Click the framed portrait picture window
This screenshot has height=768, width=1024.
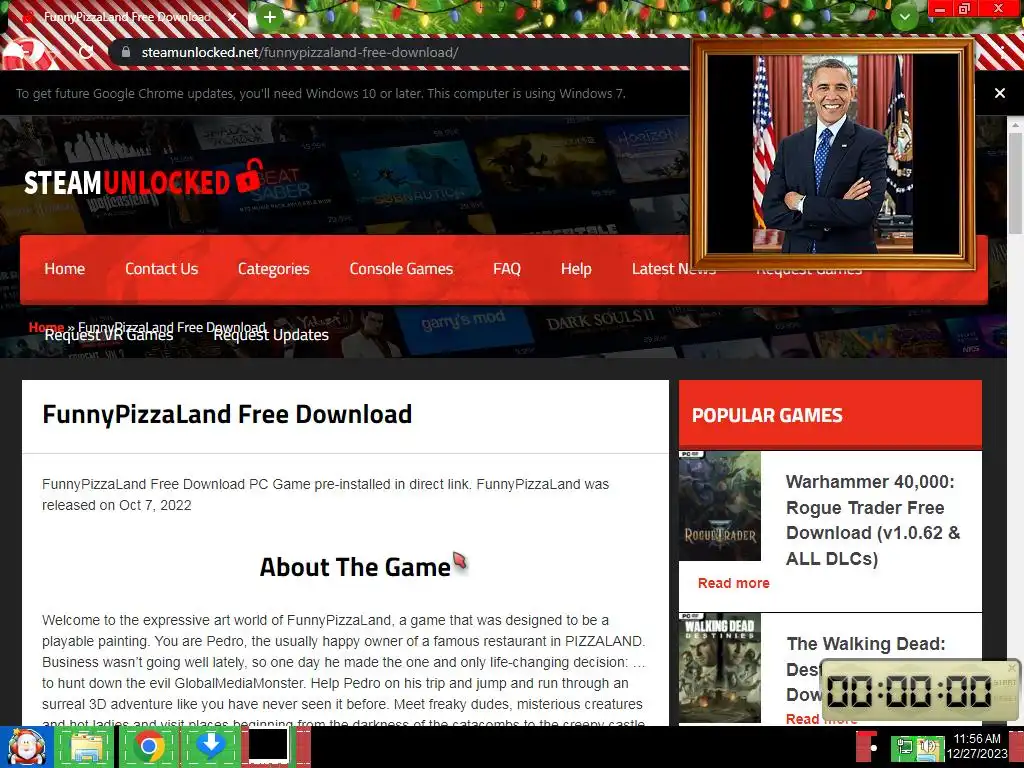(833, 154)
